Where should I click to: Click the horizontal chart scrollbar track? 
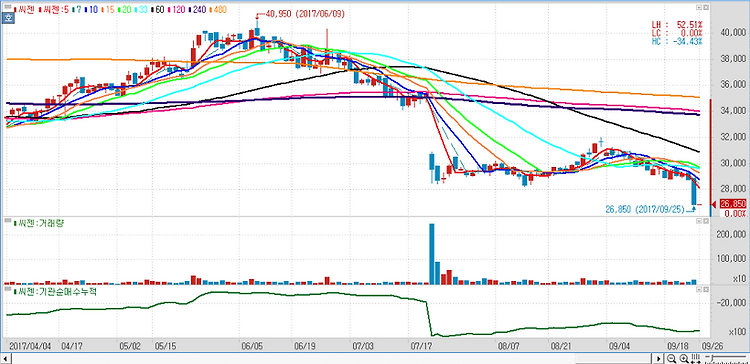click(x=330, y=359)
